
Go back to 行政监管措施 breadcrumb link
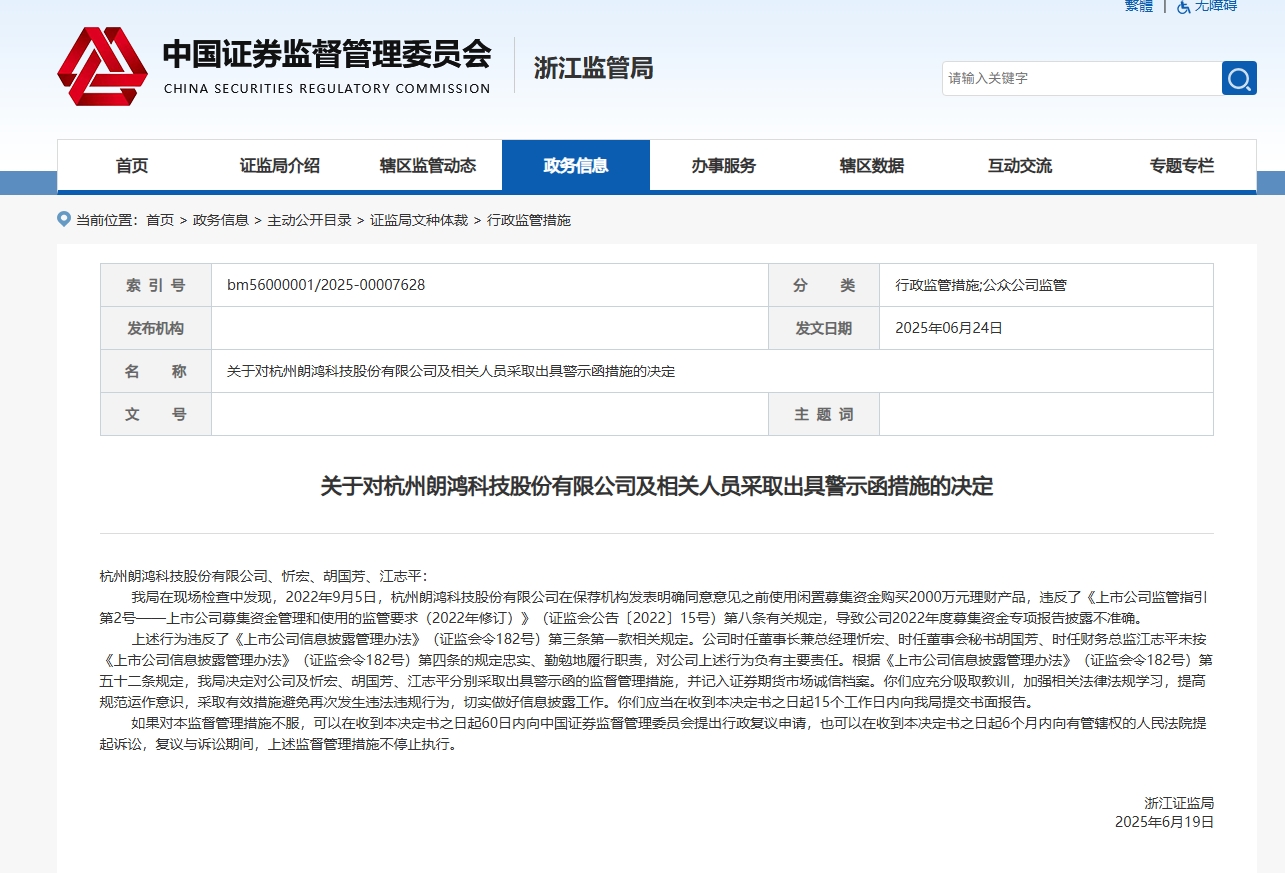(528, 220)
